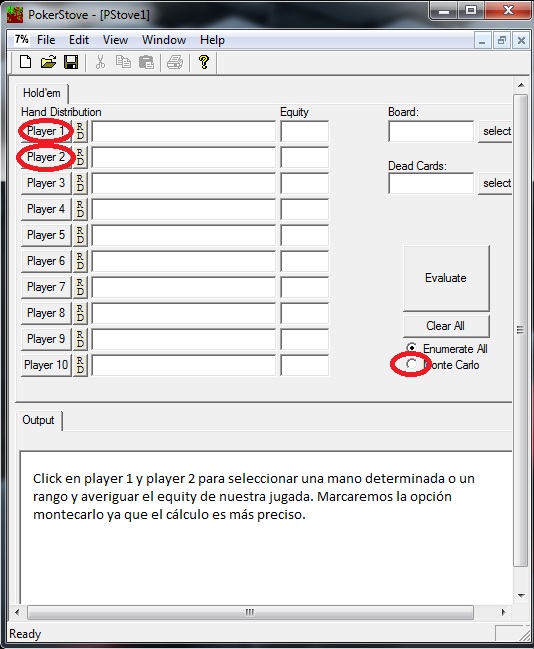Click the Player 5 button
The image size is (534, 649).
[x=46, y=235]
